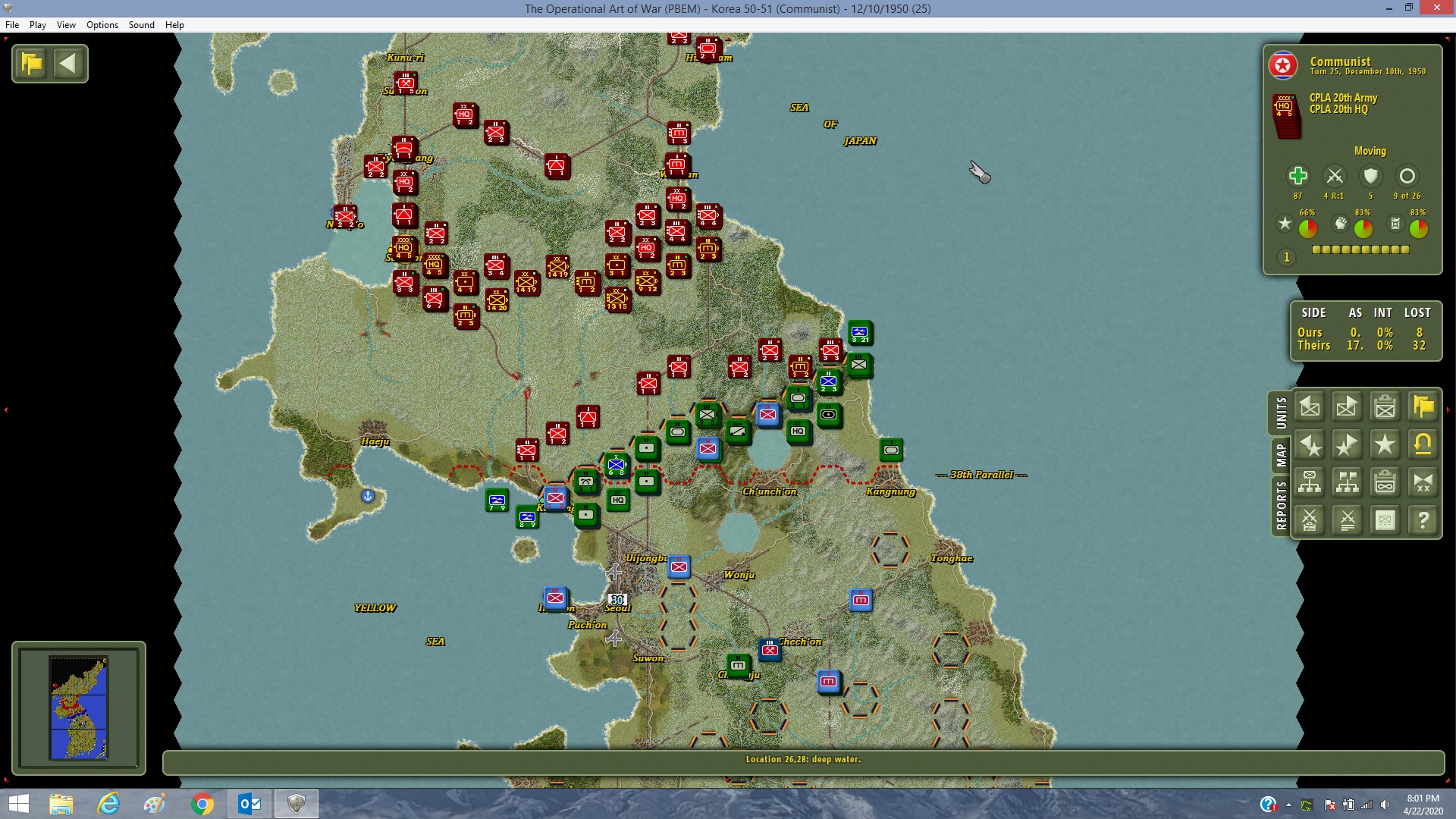Viewport: 1456px width, 819px height.
Task: Select next unit envelope icon in Units panel
Action: coord(1348,407)
